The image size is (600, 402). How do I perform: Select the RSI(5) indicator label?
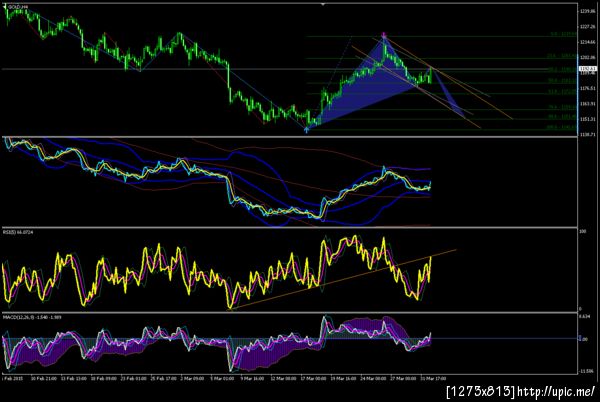[18, 232]
